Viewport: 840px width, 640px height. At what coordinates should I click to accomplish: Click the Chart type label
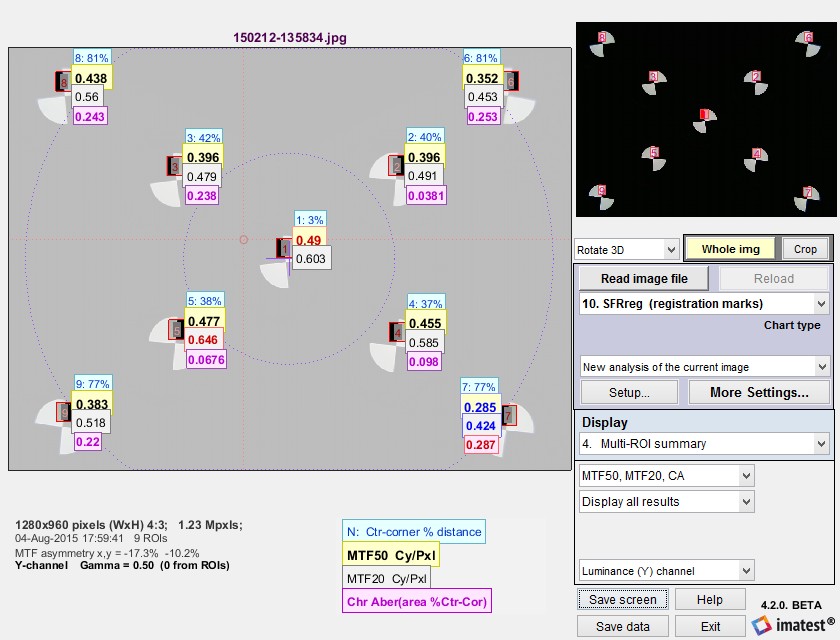tap(792, 325)
